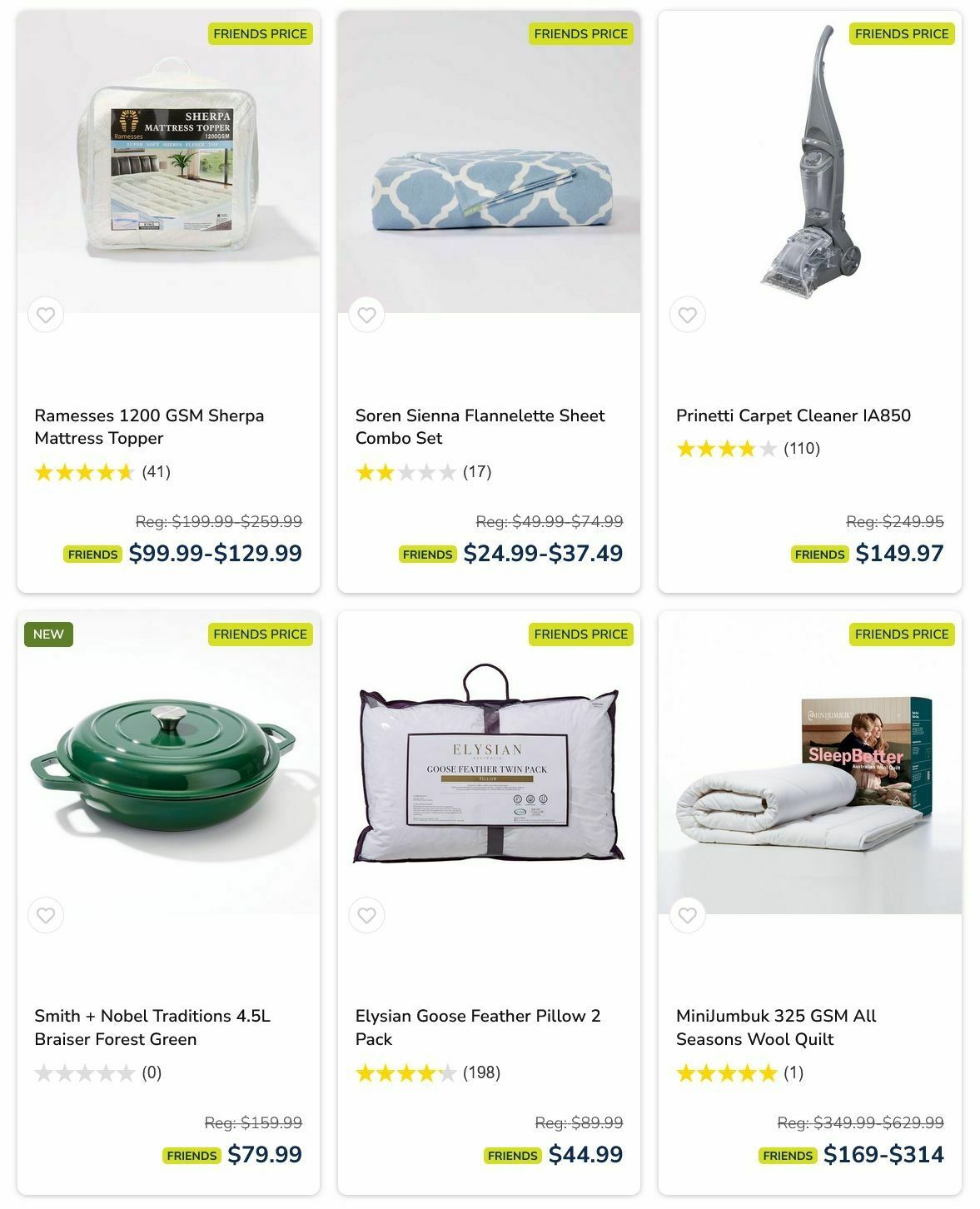
Task: Select Elysian Goose Feather Pillow 2 Pack title
Action: pyautogui.click(x=478, y=1027)
